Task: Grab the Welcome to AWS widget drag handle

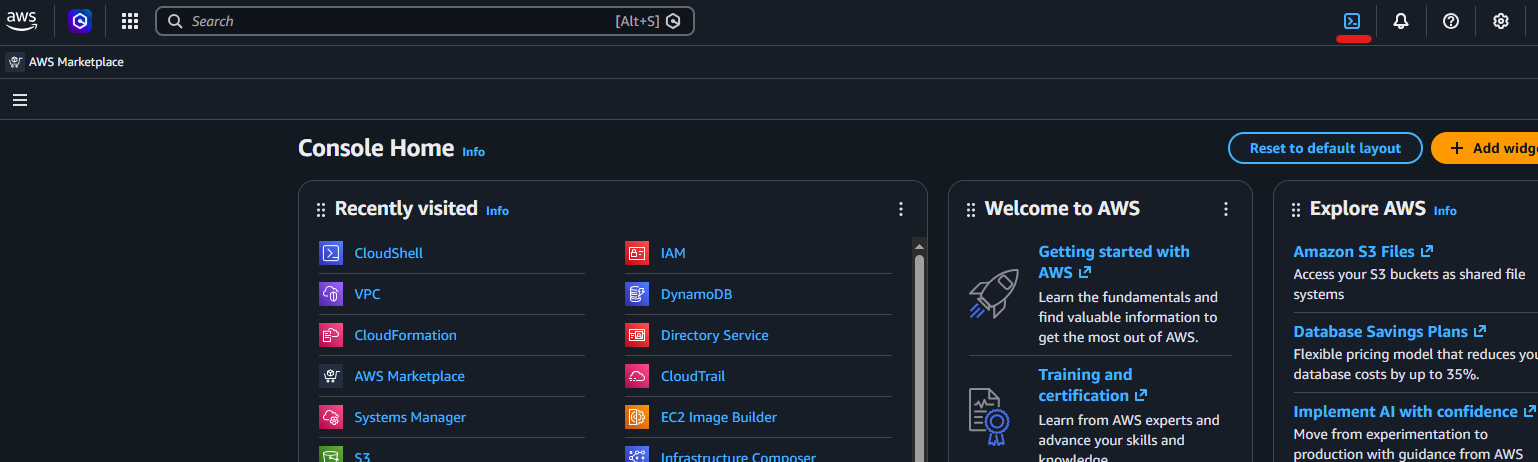Action: [x=971, y=210]
